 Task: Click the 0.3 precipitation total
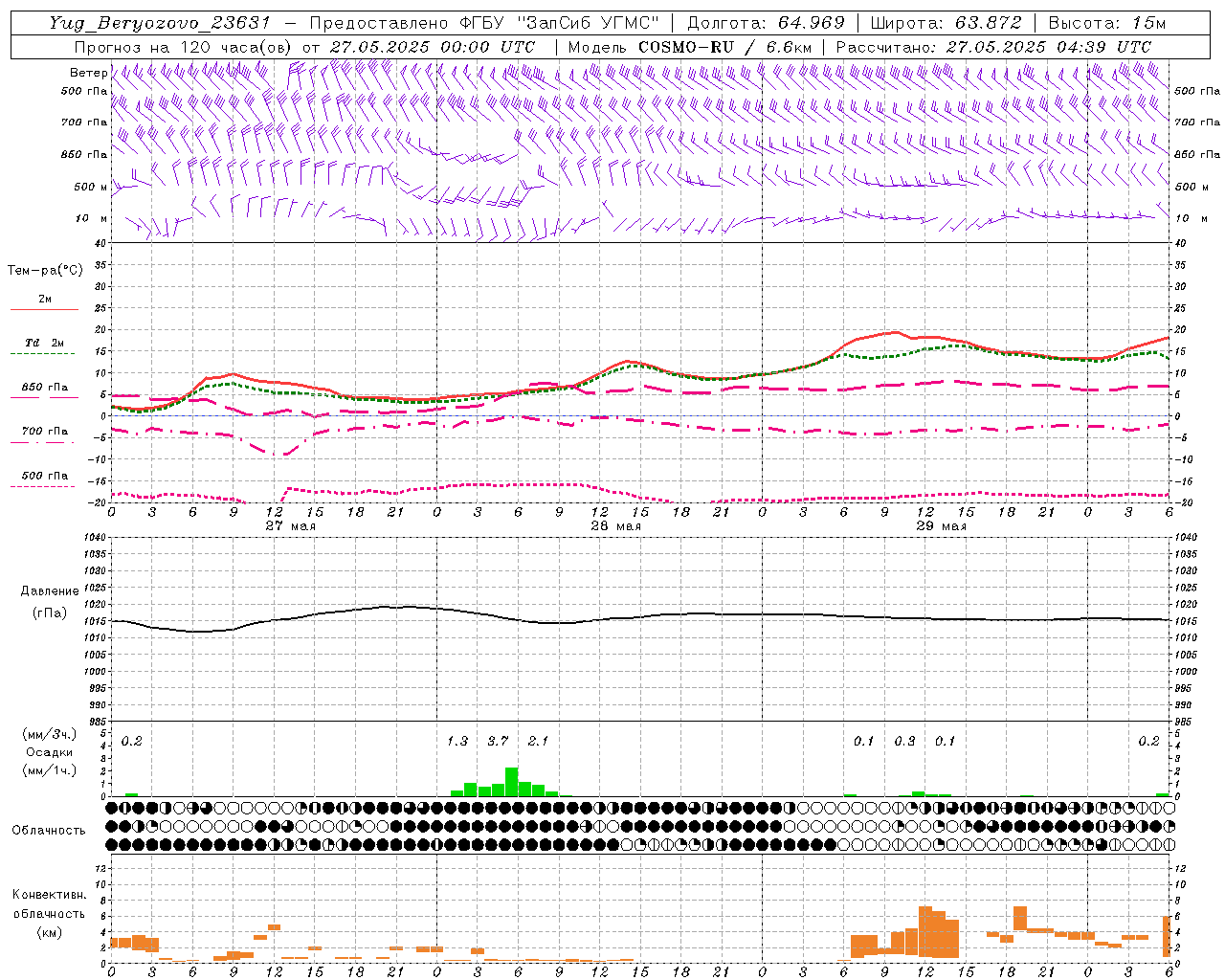coord(904,742)
